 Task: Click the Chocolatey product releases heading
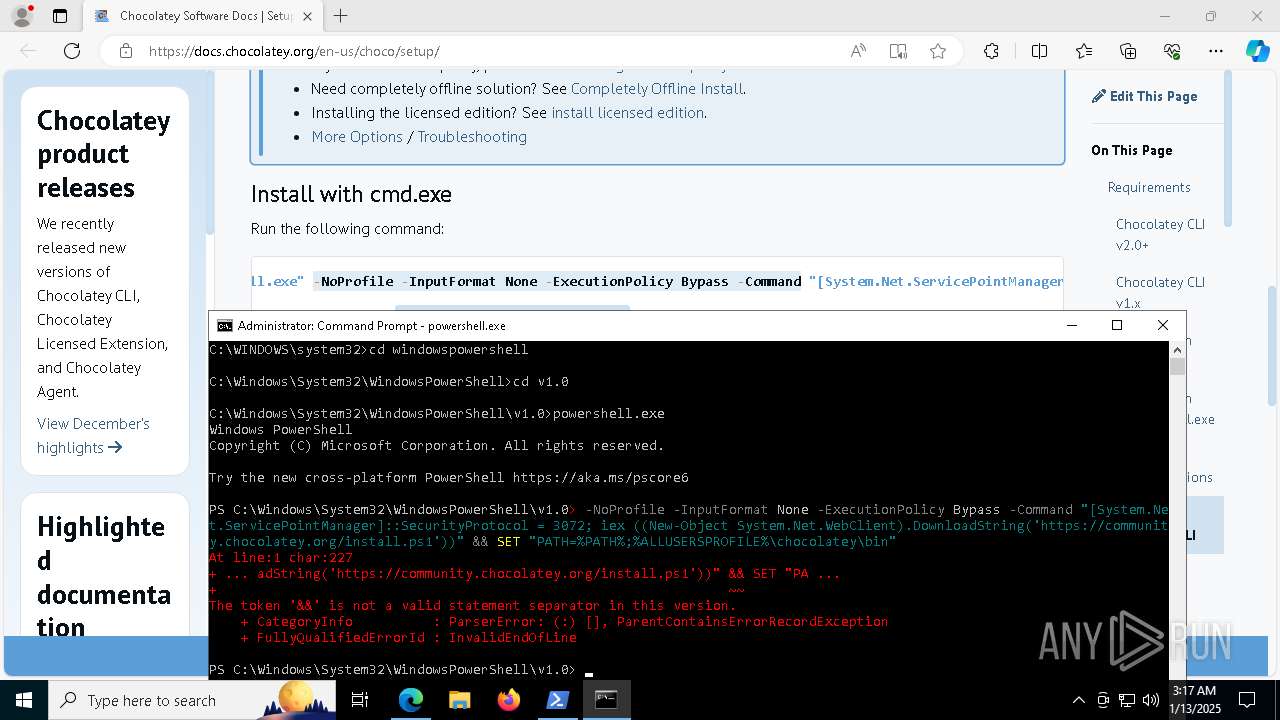104,154
